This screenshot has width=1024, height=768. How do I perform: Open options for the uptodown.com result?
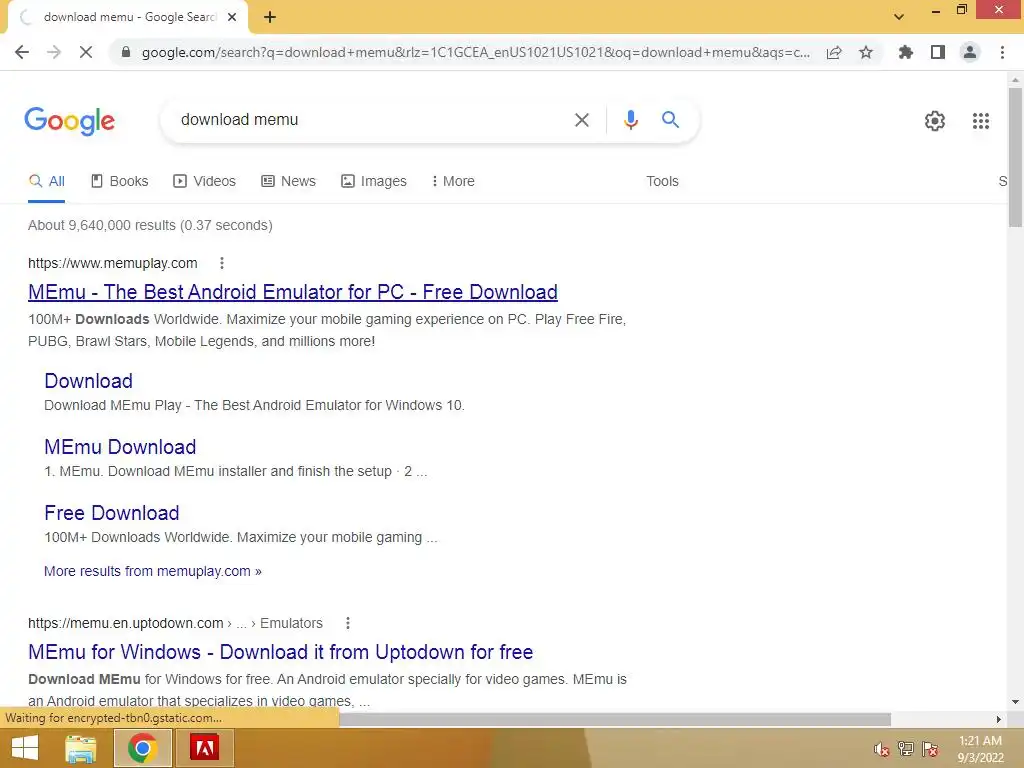click(348, 624)
